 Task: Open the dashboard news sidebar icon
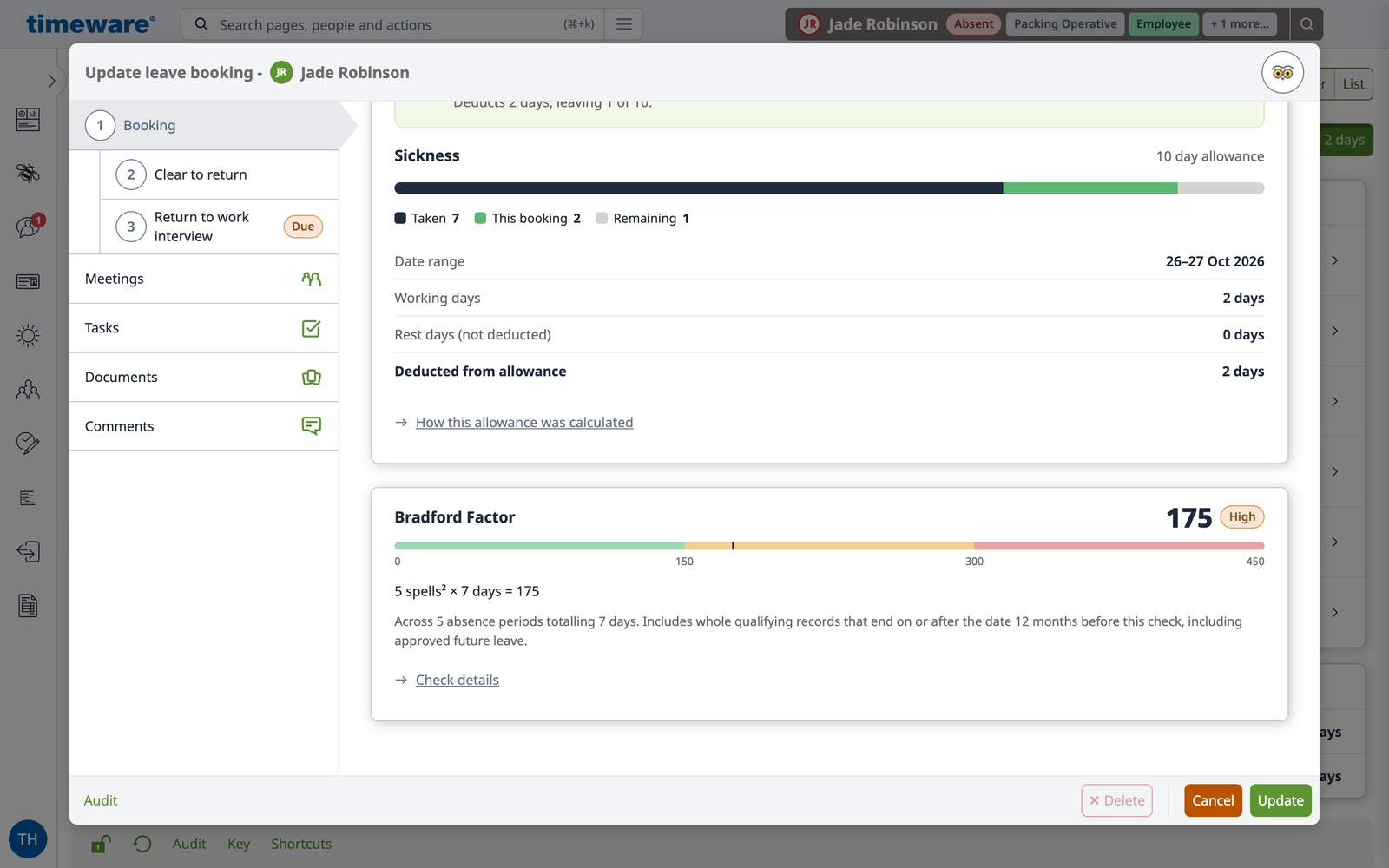pos(28,120)
